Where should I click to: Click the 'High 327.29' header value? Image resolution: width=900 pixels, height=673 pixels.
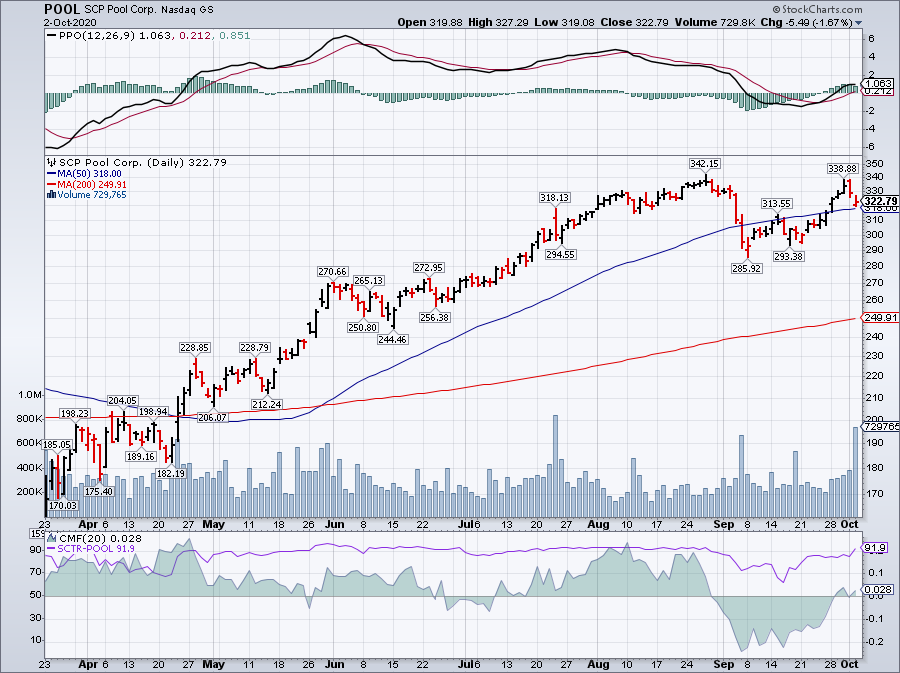click(497, 23)
